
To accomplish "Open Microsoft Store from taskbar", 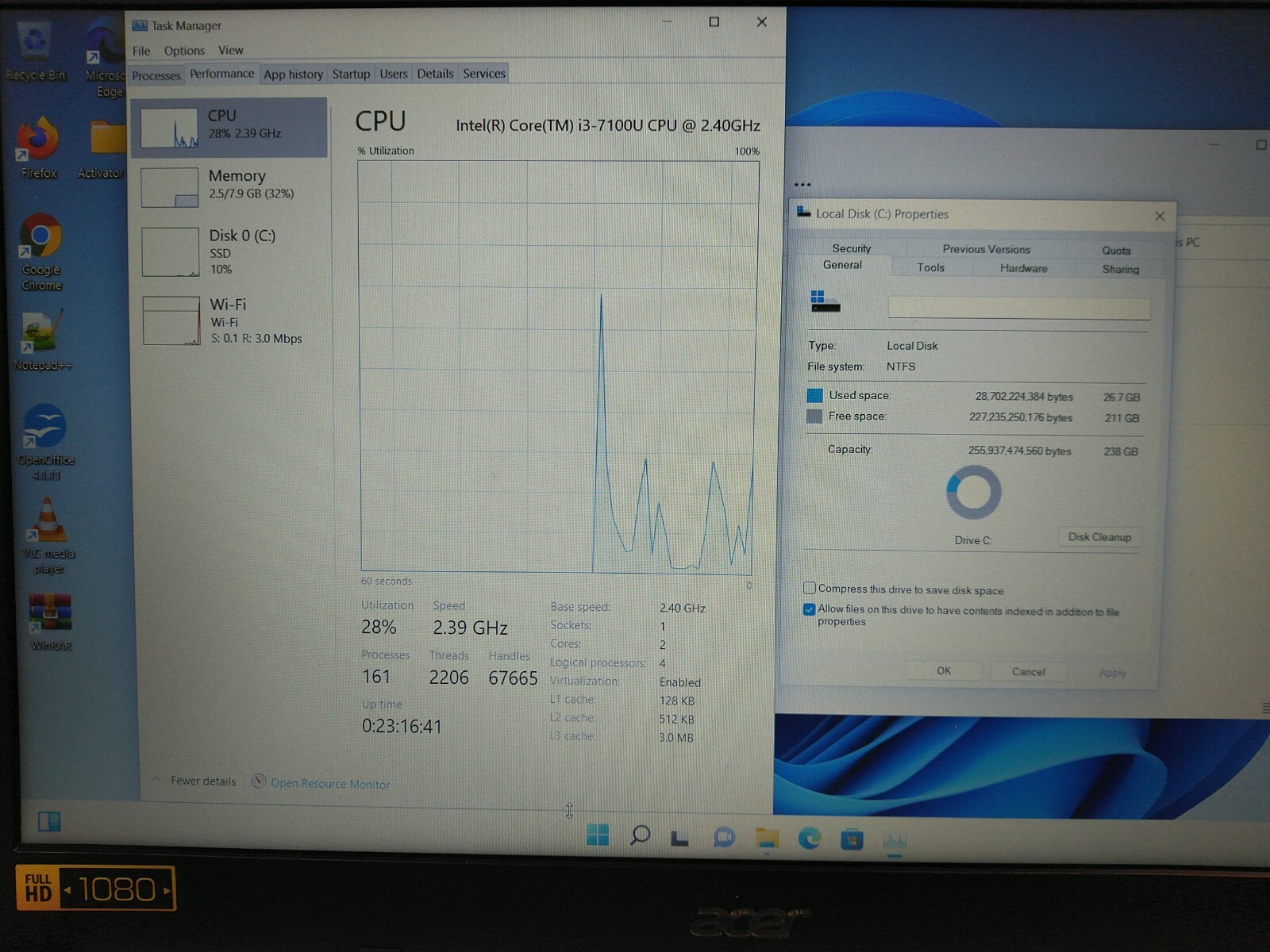I will tap(852, 839).
